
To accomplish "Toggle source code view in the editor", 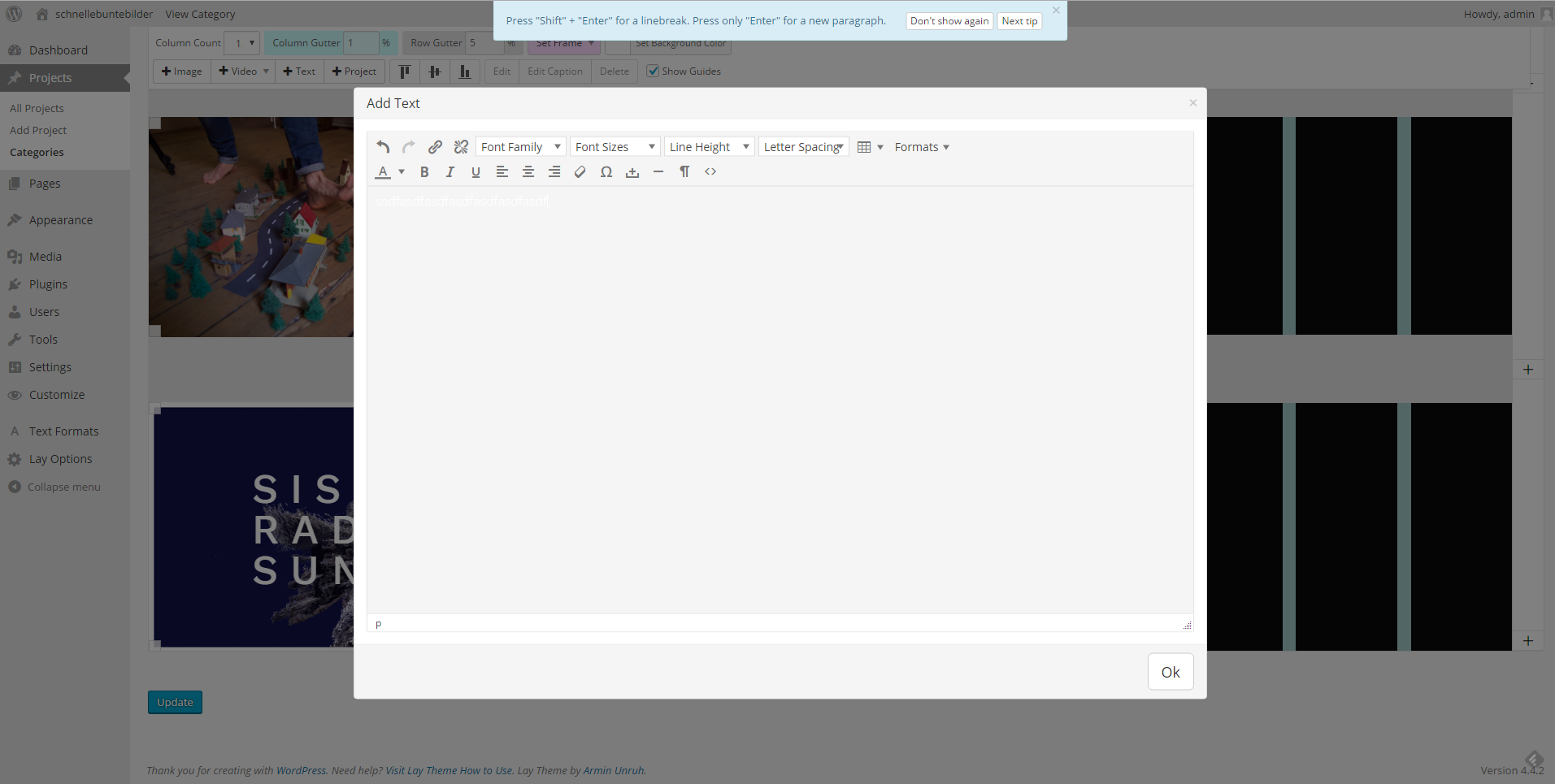I will tap(710, 171).
